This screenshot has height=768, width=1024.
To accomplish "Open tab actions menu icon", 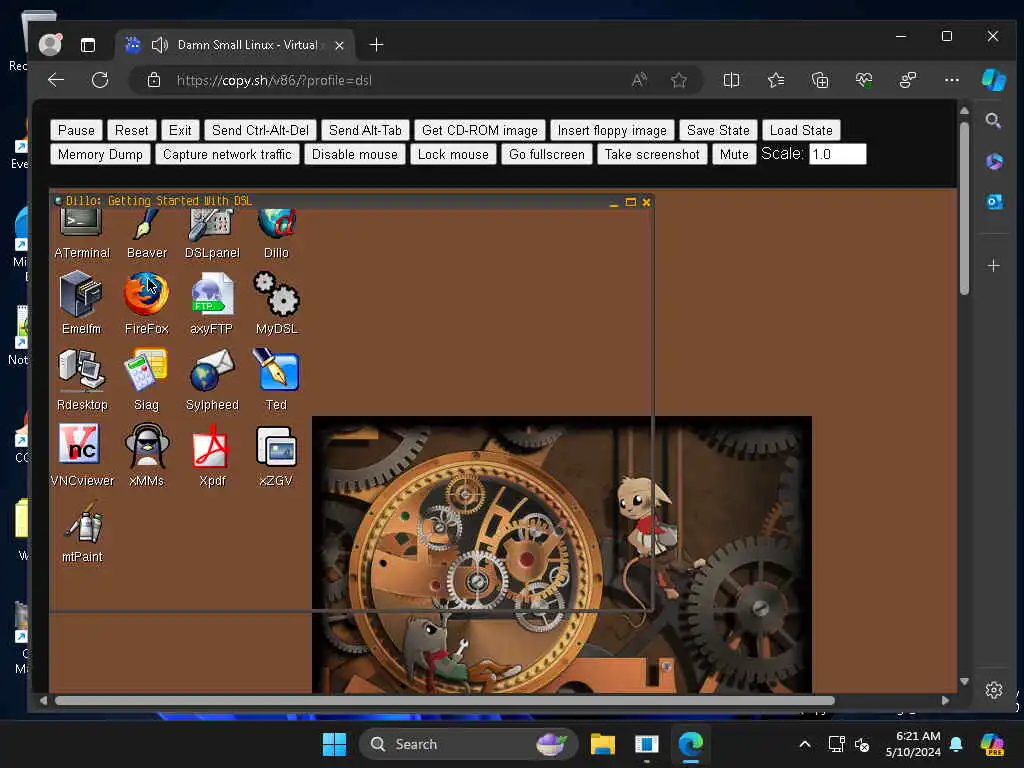I will click(x=88, y=45).
